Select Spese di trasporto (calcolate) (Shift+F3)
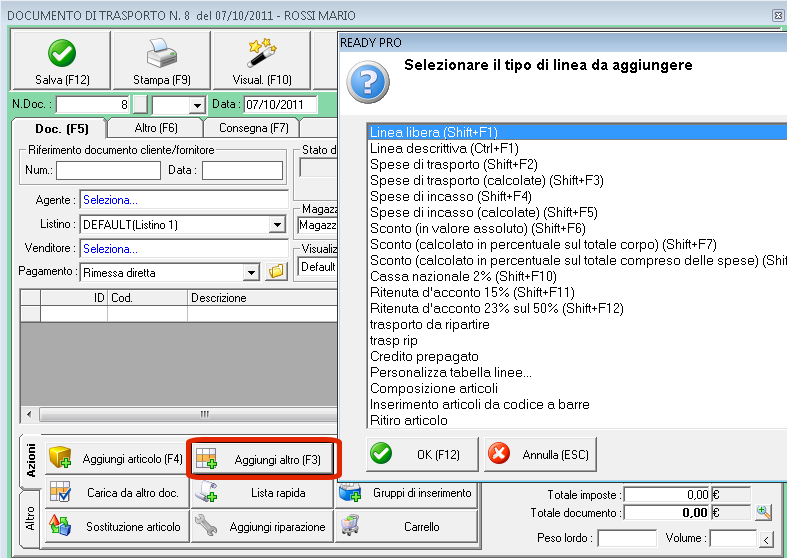Image resolution: width=787 pixels, height=558 pixels. point(577,181)
